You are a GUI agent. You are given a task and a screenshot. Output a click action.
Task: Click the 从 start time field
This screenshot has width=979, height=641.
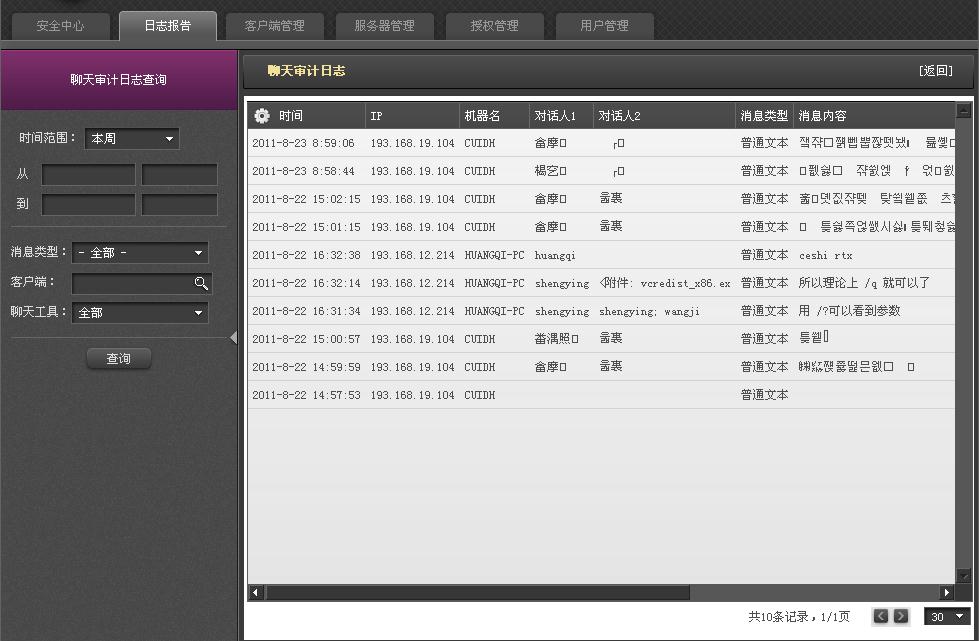(180, 175)
